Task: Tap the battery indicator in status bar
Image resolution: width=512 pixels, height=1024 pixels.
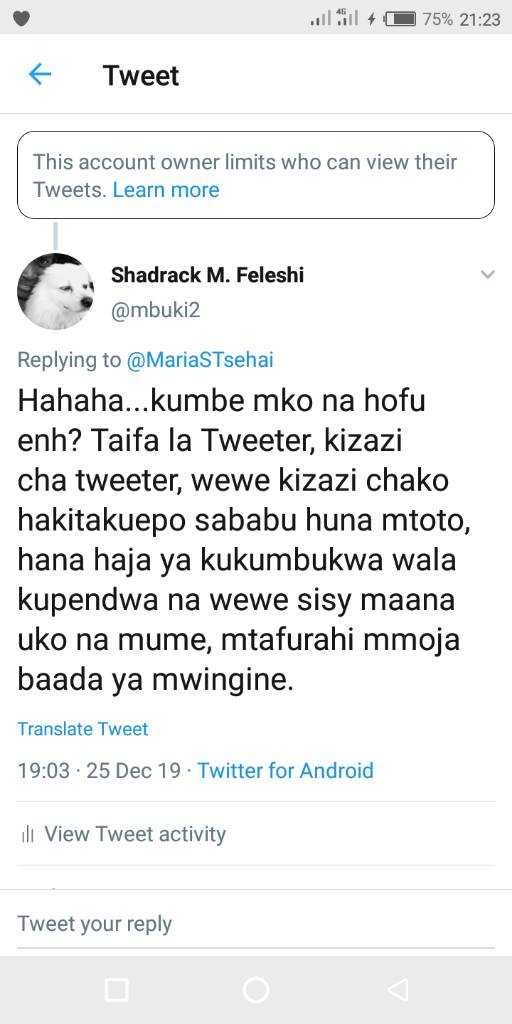Action: click(400, 20)
